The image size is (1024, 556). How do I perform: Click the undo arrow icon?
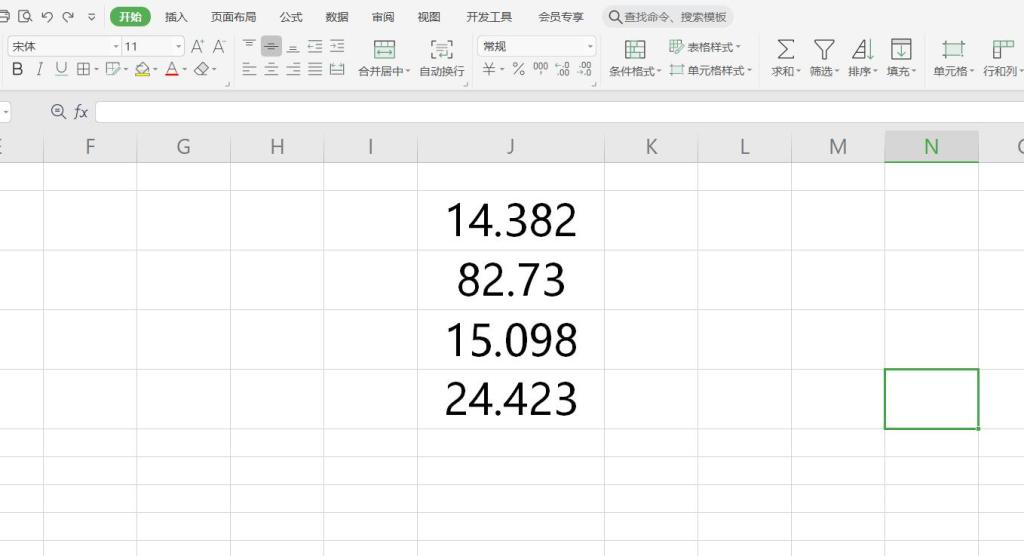coord(47,17)
